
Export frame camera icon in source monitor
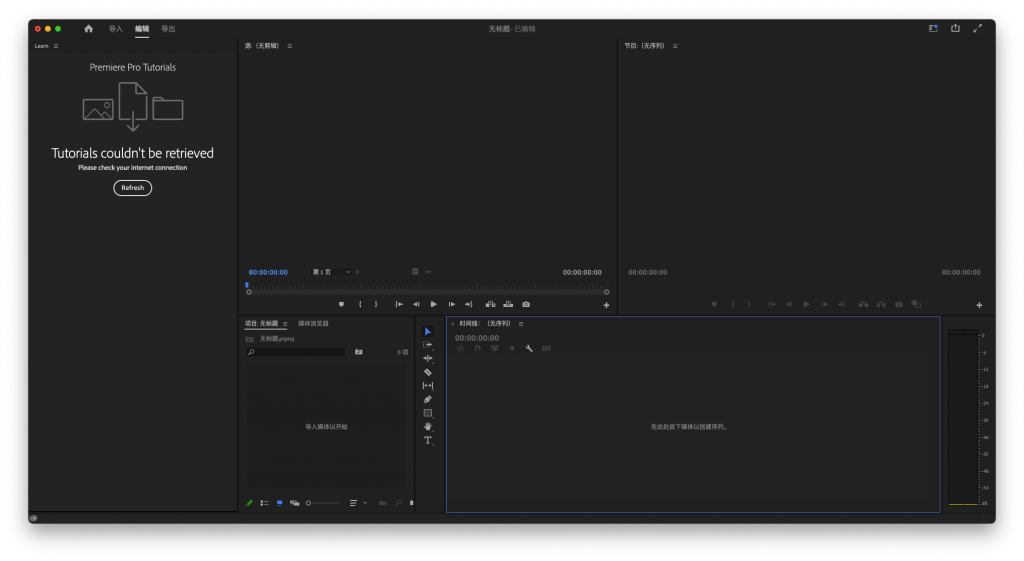pyautogui.click(x=526, y=304)
